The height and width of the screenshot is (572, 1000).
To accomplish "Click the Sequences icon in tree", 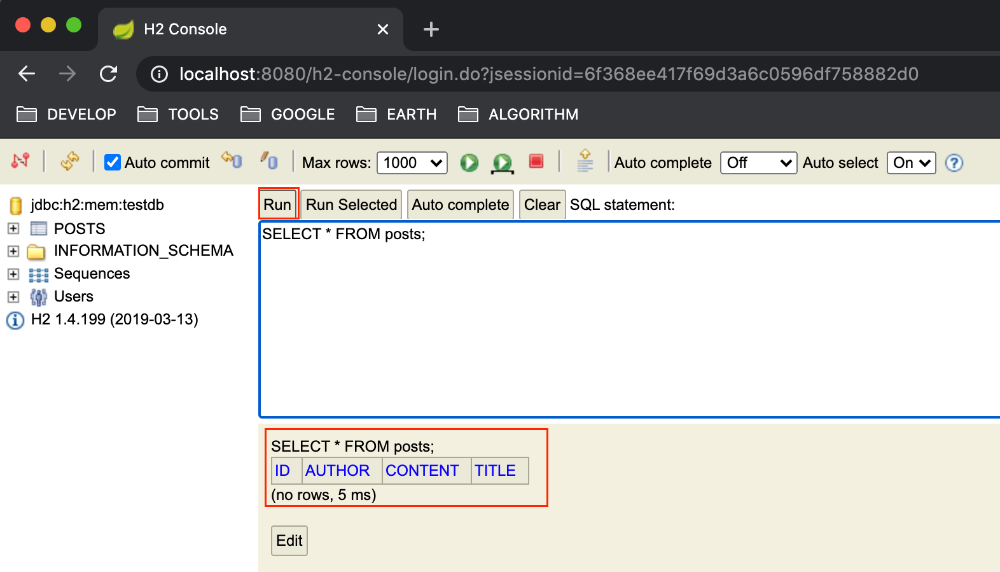I will (38, 274).
